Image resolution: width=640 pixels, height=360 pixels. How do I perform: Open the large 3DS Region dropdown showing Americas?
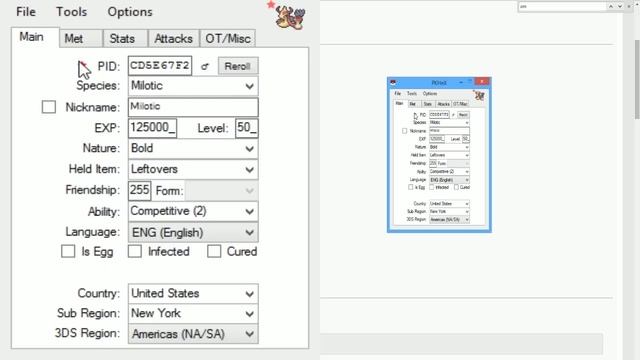click(193, 334)
